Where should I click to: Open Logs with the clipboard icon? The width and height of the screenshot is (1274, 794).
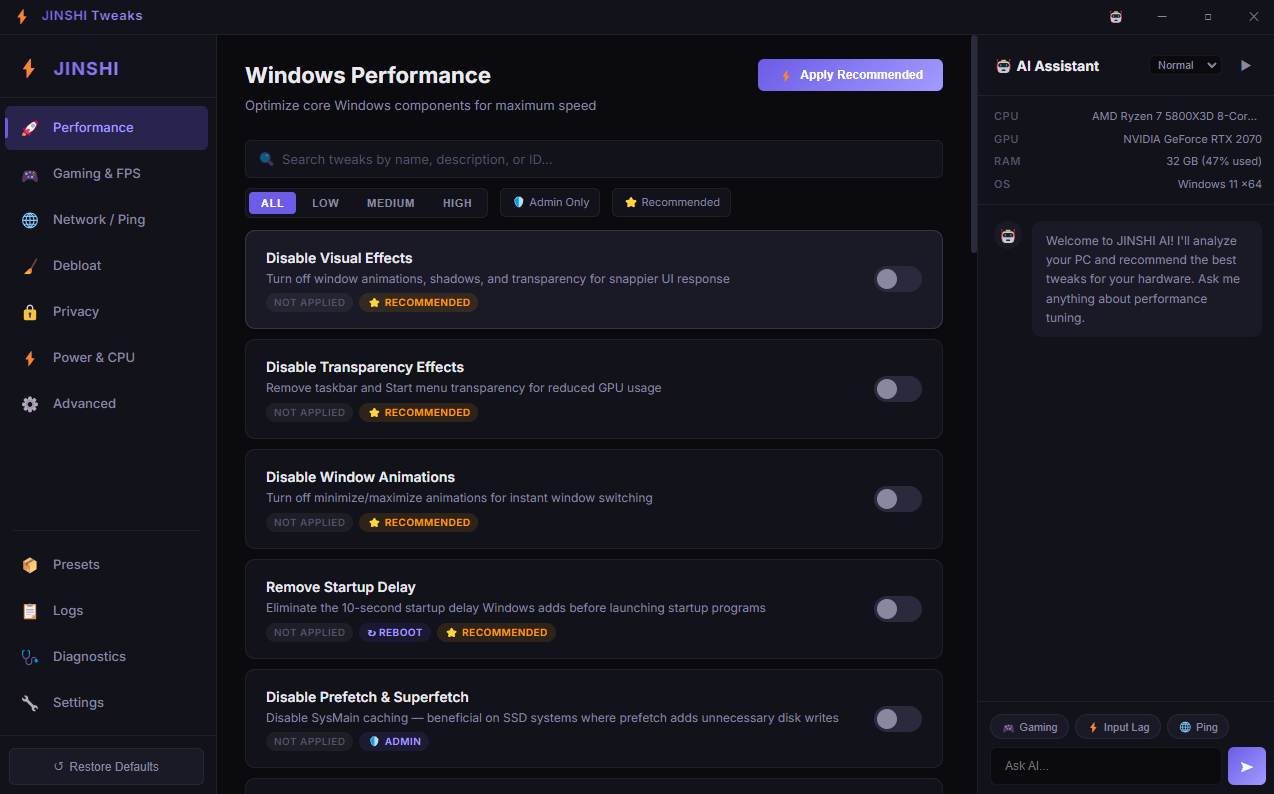tap(29, 610)
